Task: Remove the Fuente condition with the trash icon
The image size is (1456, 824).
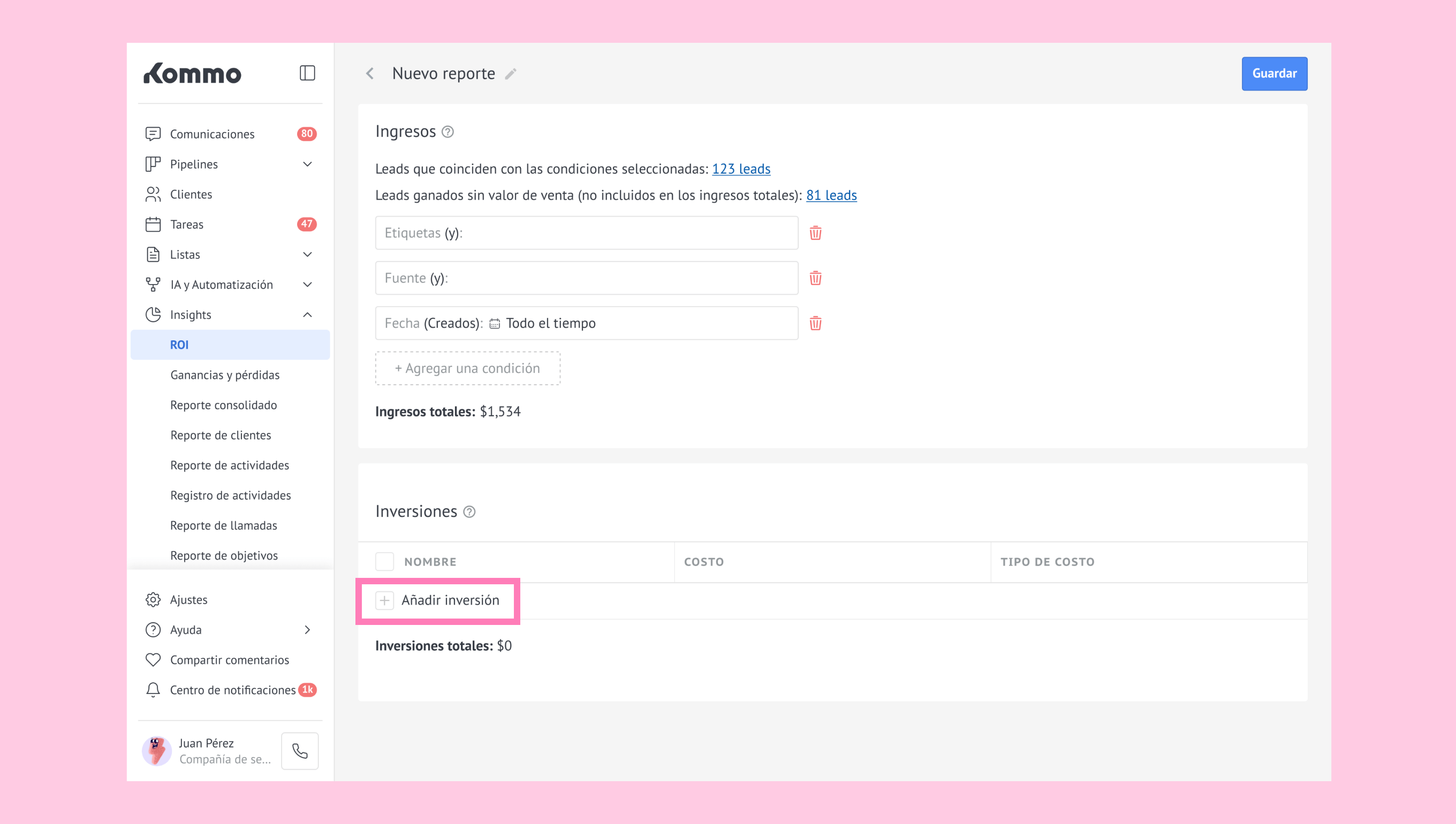Action: tap(815, 278)
